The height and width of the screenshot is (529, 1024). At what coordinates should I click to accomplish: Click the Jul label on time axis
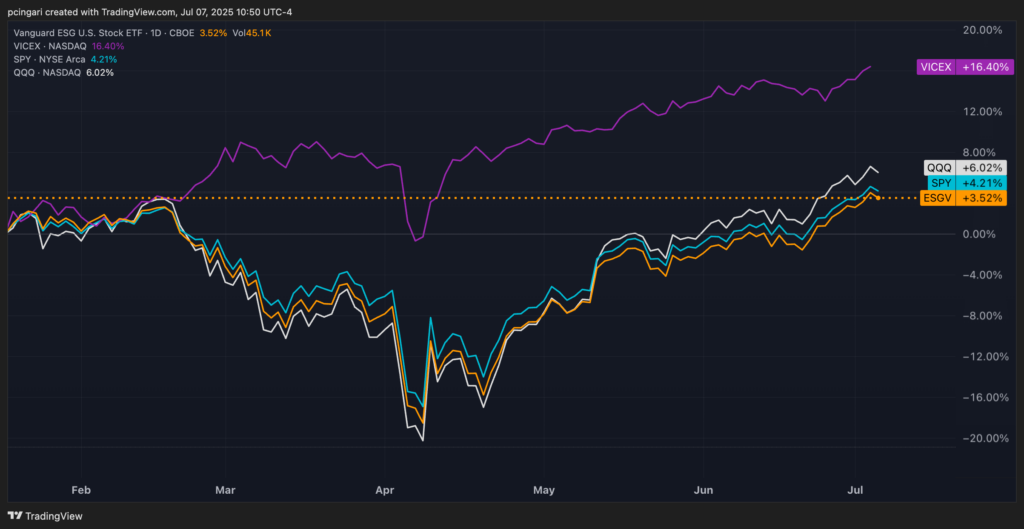click(855, 489)
